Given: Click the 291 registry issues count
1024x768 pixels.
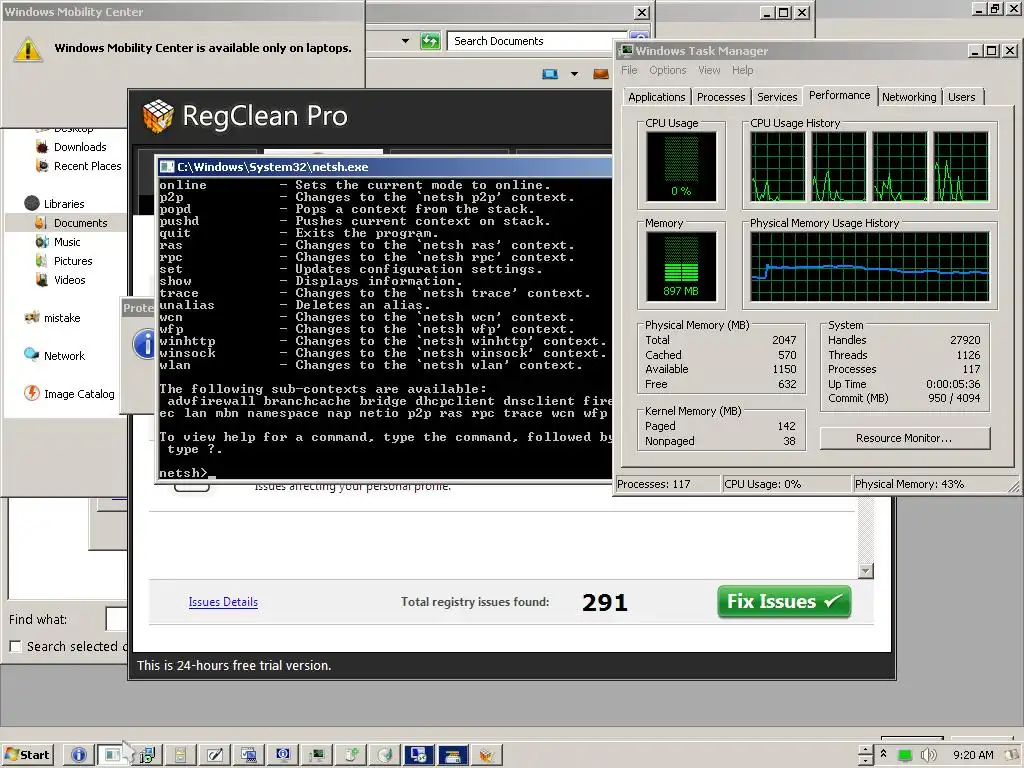Looking at the screenshot, I should (x=605, y=602).
